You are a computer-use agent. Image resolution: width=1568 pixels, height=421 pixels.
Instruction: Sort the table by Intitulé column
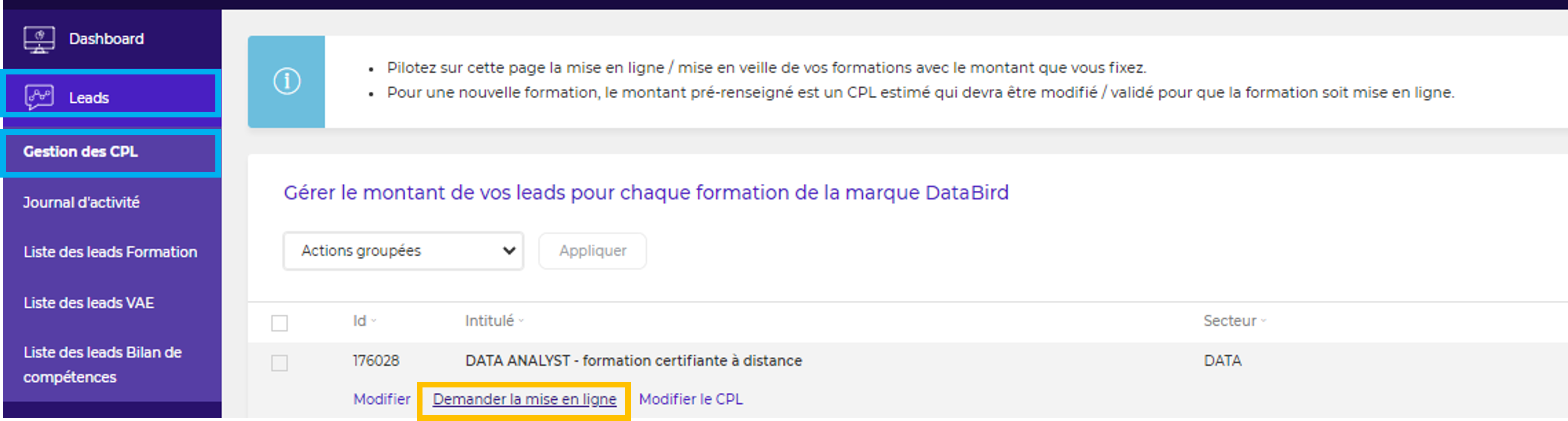492,321
